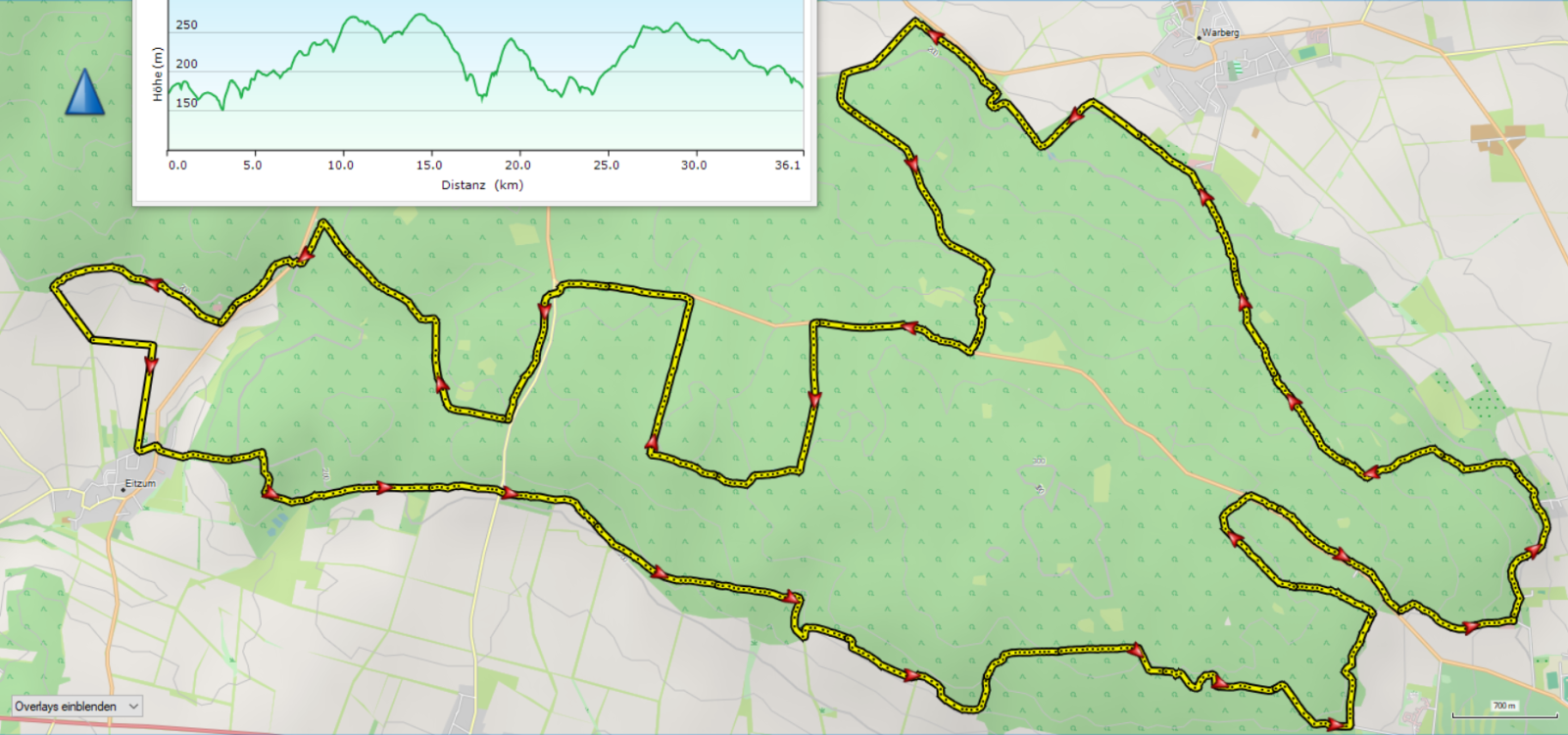Click the 300 height marker in the forest

click(1039, 461)
